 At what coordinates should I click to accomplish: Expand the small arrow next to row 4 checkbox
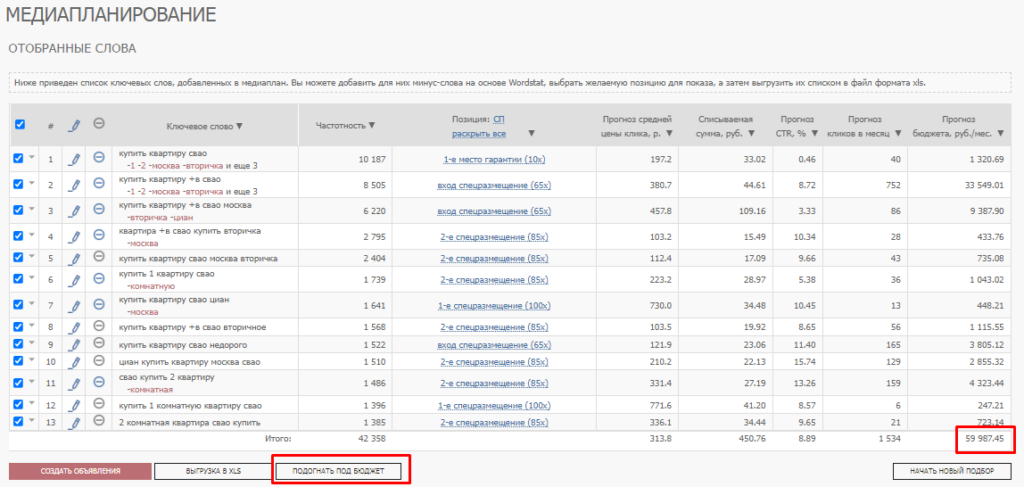31,237
